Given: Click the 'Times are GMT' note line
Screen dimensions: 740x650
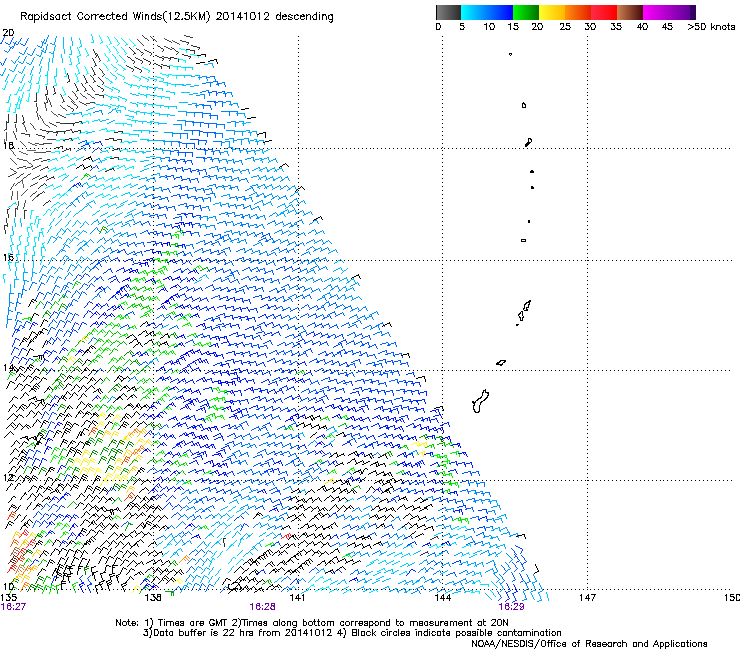Looking at the screenshot, I should 312,623.
